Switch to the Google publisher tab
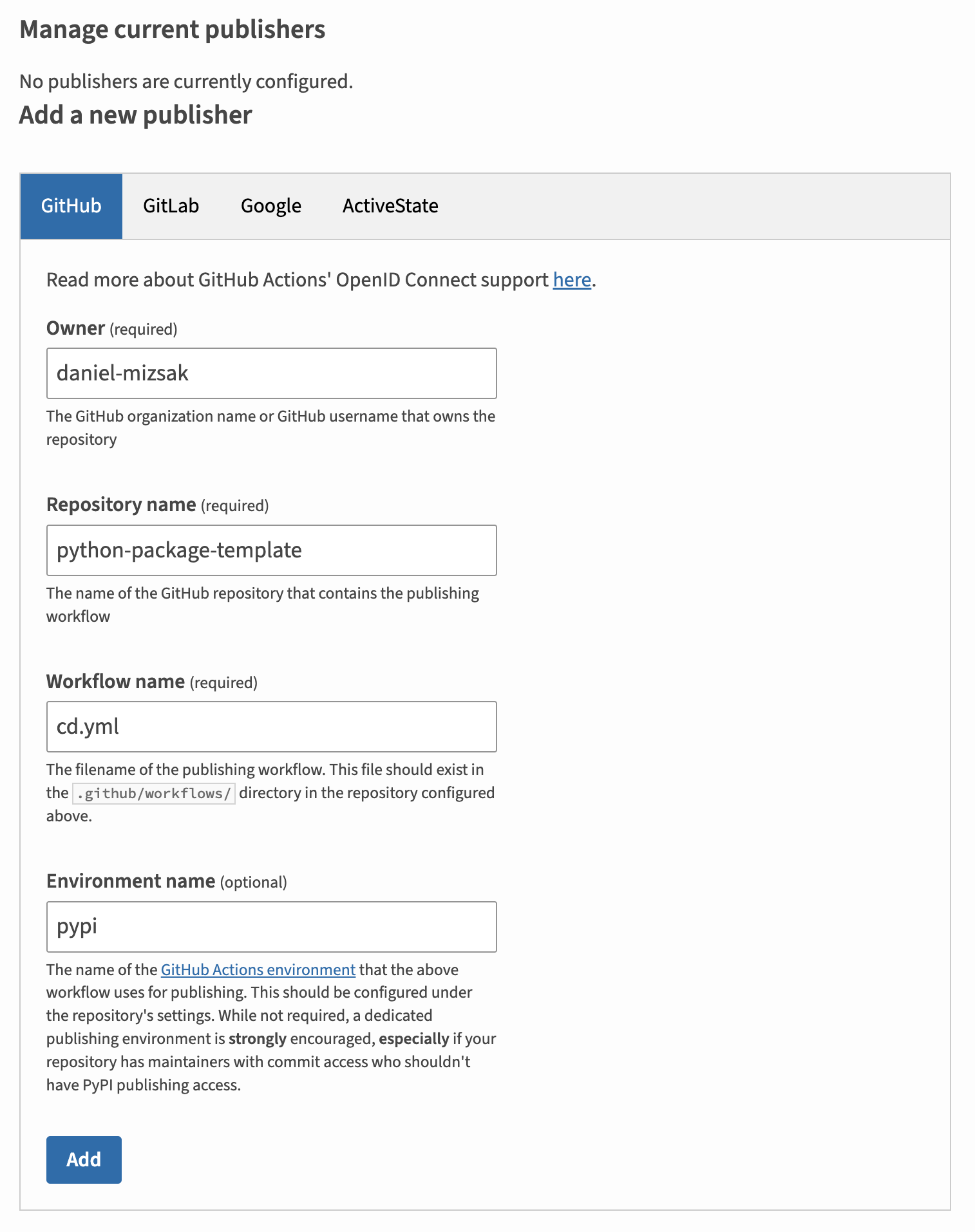Viewport: 975px width, 1232px height. click(x=270, y=205)
